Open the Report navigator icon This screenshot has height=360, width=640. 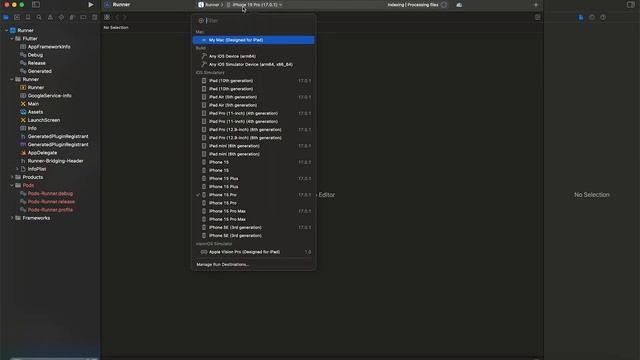point(94,18)
